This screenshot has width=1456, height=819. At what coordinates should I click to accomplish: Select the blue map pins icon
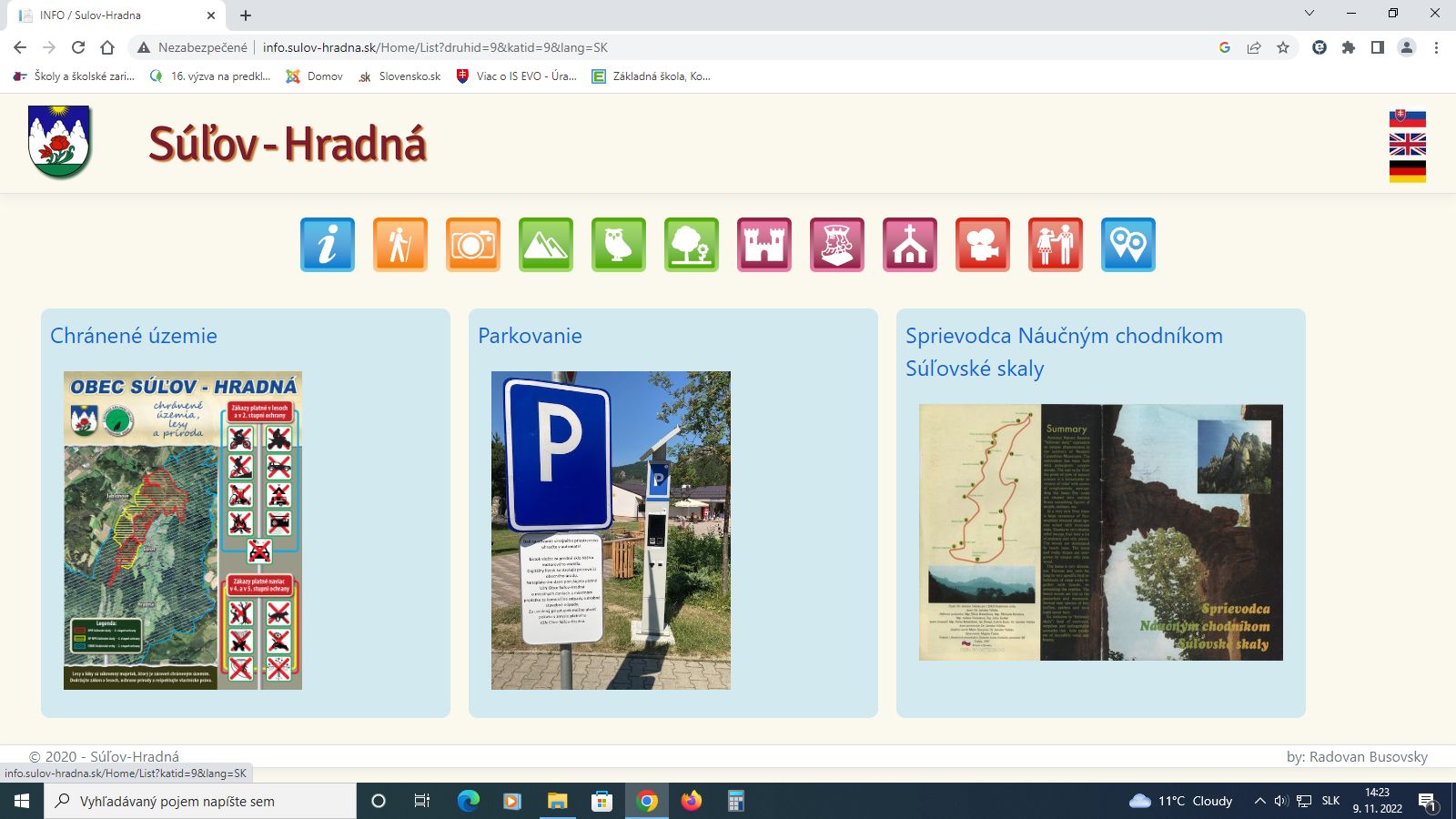pos(1128,245)
